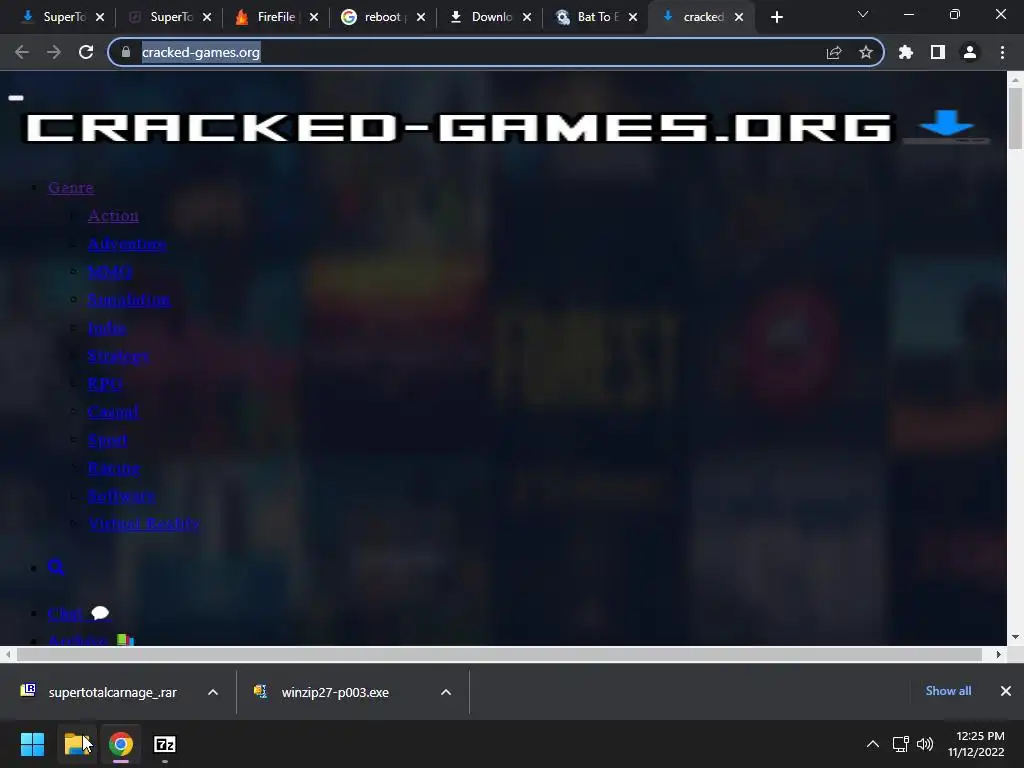Open the Windows Start menu

(32, 744)
